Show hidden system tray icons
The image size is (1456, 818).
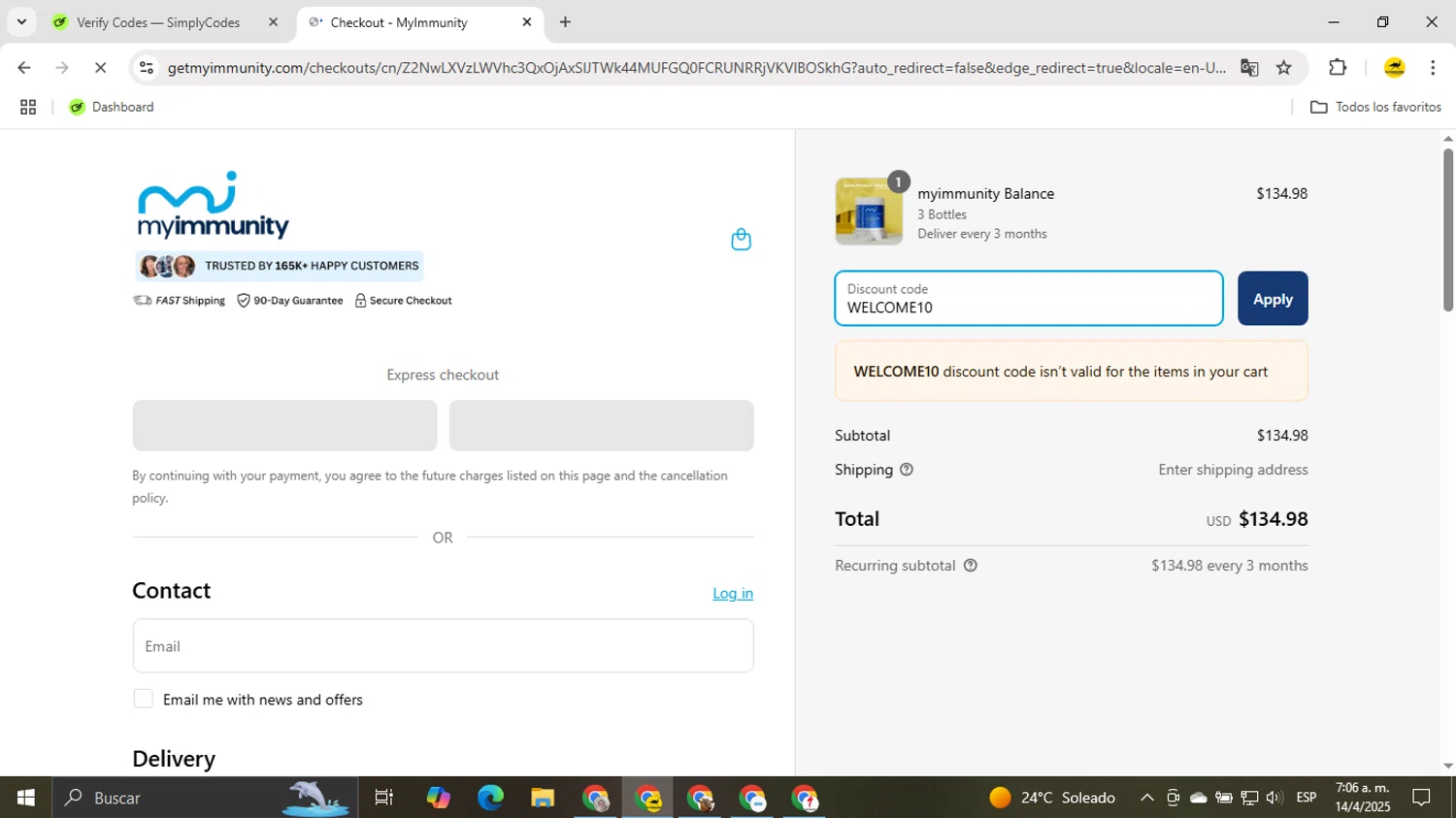tap(1147, 798)
